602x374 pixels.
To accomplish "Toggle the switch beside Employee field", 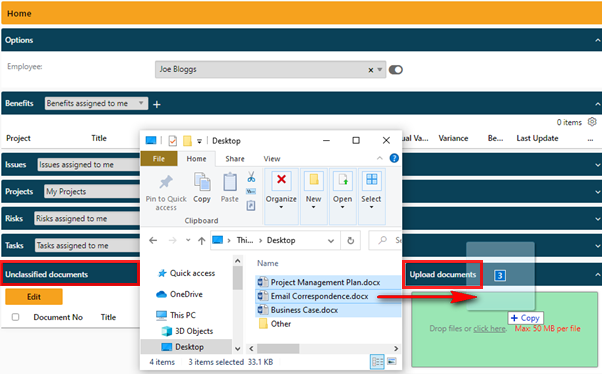I will click(x=395, y=70).
